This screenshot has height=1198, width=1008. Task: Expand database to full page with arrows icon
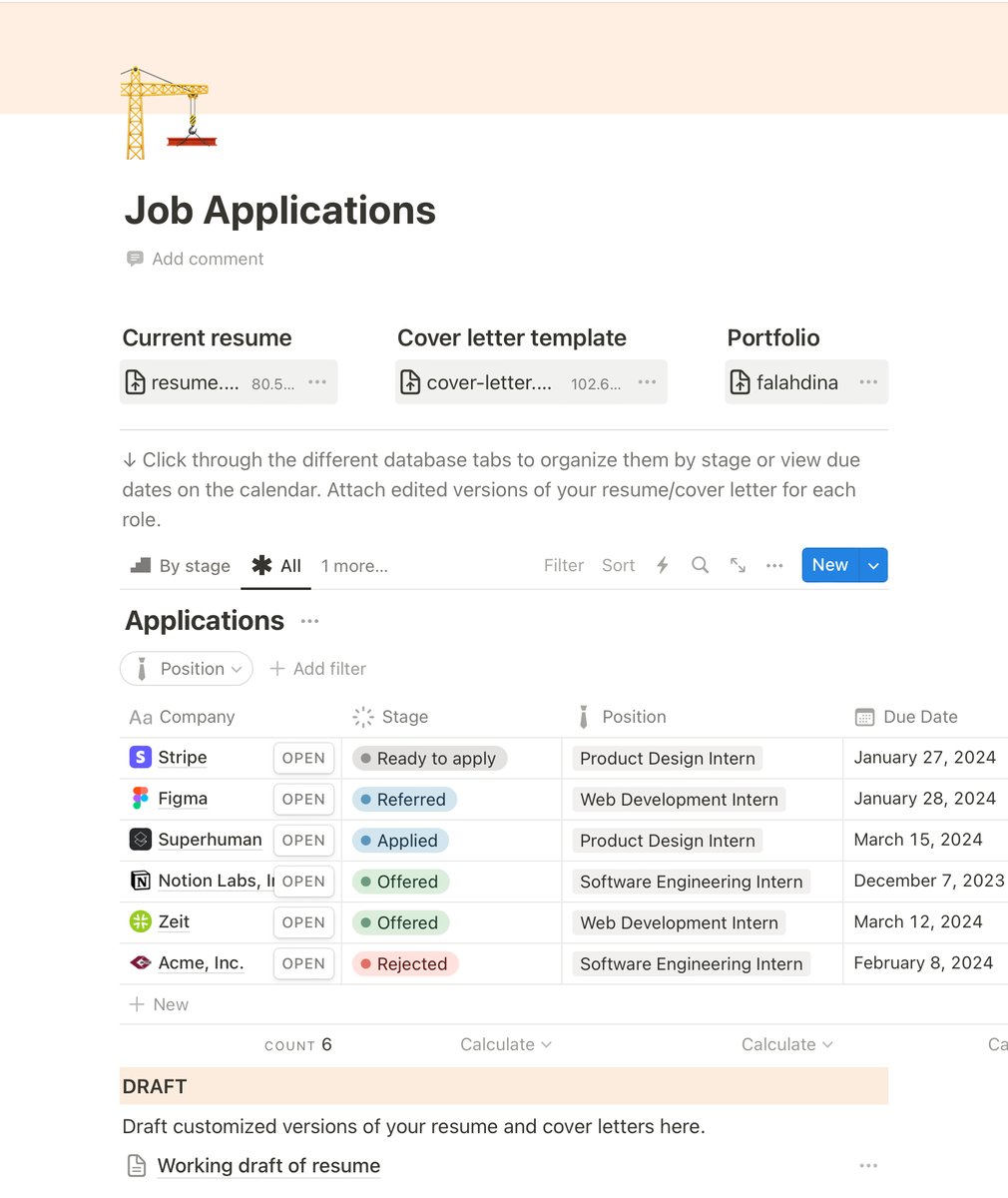tap(737, 565)
